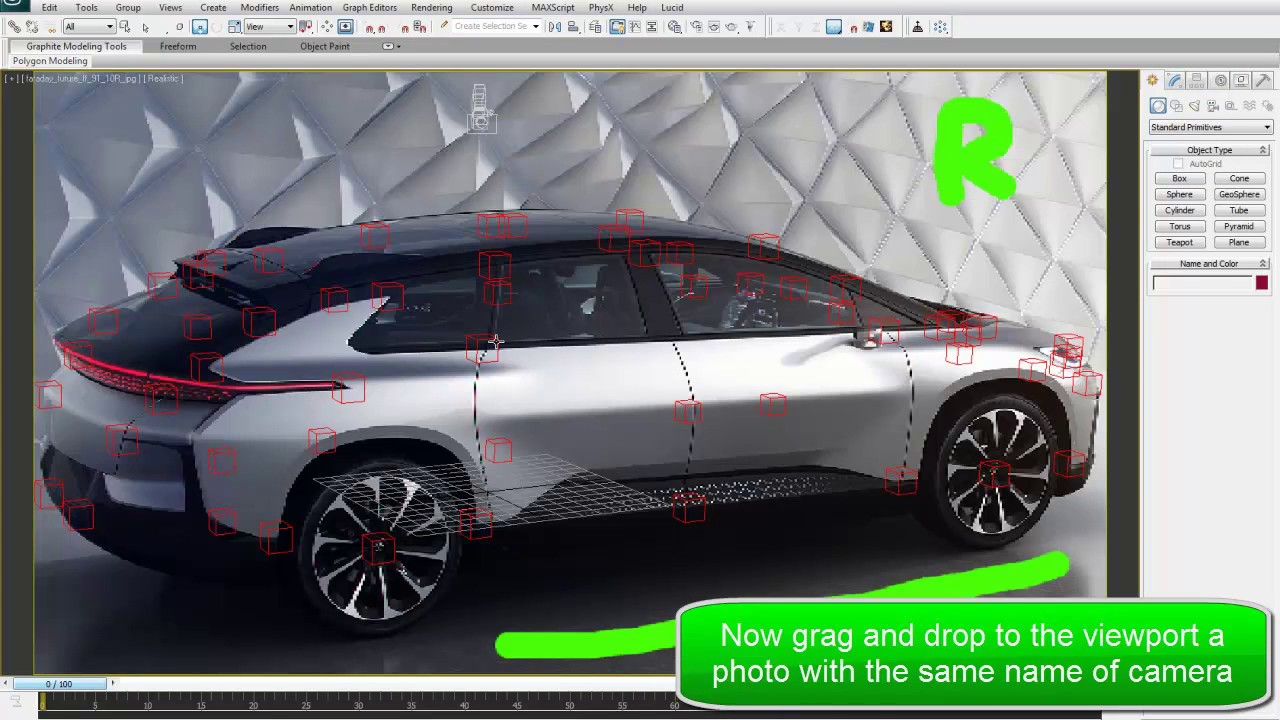Click the Teapot primitive button
The image size is (1280, 720).
1179,242
